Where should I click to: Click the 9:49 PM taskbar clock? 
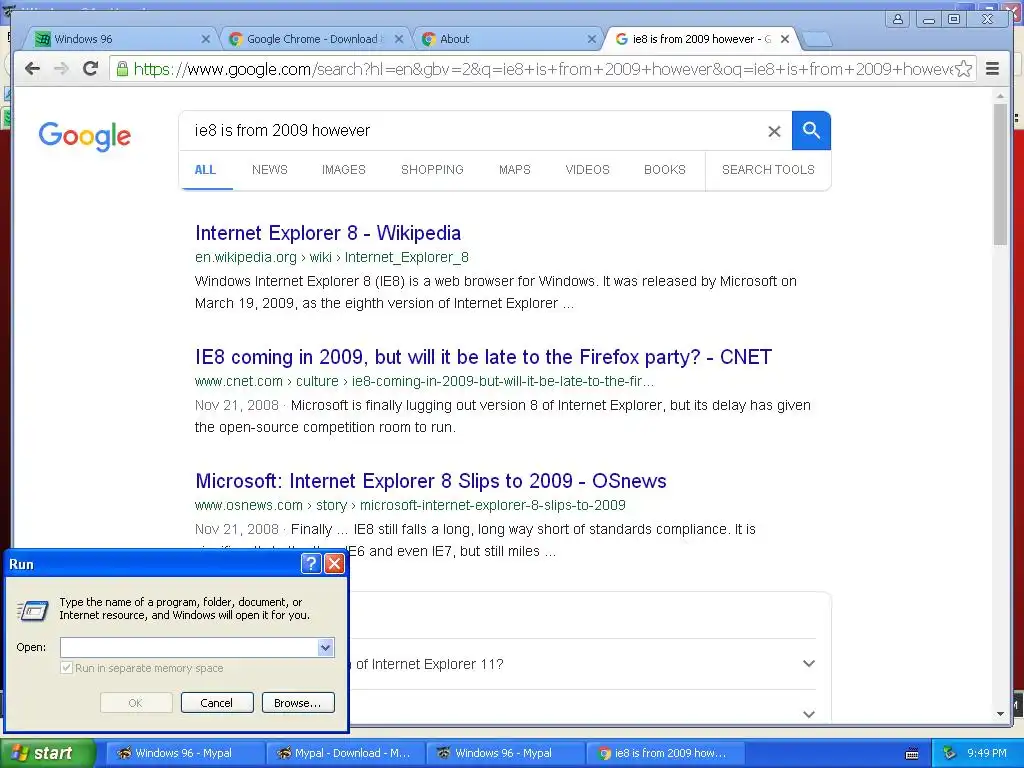coord(987,754)
